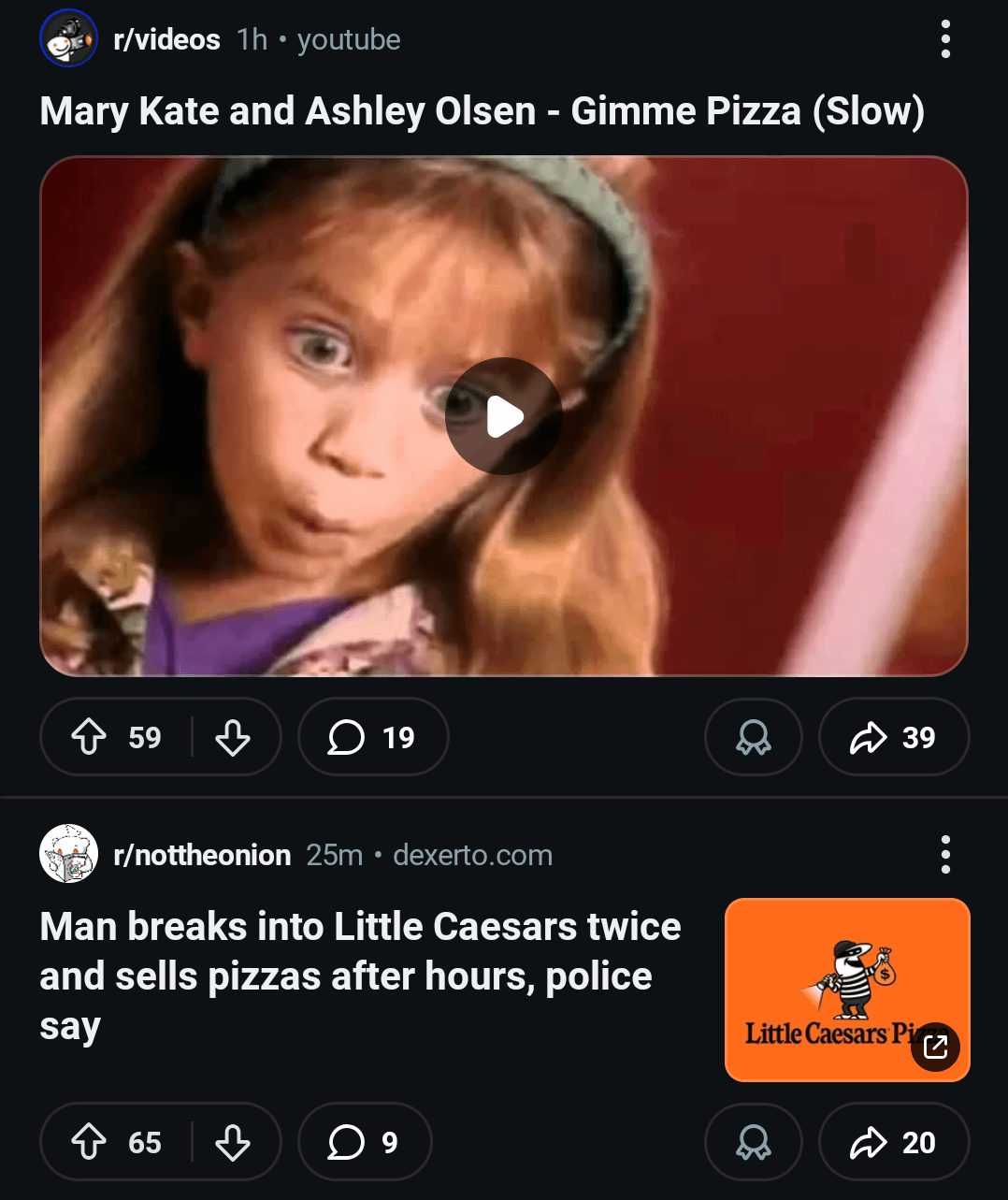Image resolution: width=1008 pixels, height=1200 pixels.
Task: Open the r/videos subreddit link
Action: pyautogui.click(x=166, y=40)
